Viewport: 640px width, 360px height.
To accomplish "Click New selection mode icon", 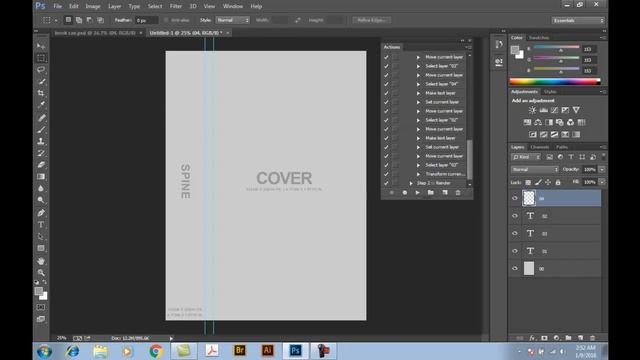I will tap(68, 20).
